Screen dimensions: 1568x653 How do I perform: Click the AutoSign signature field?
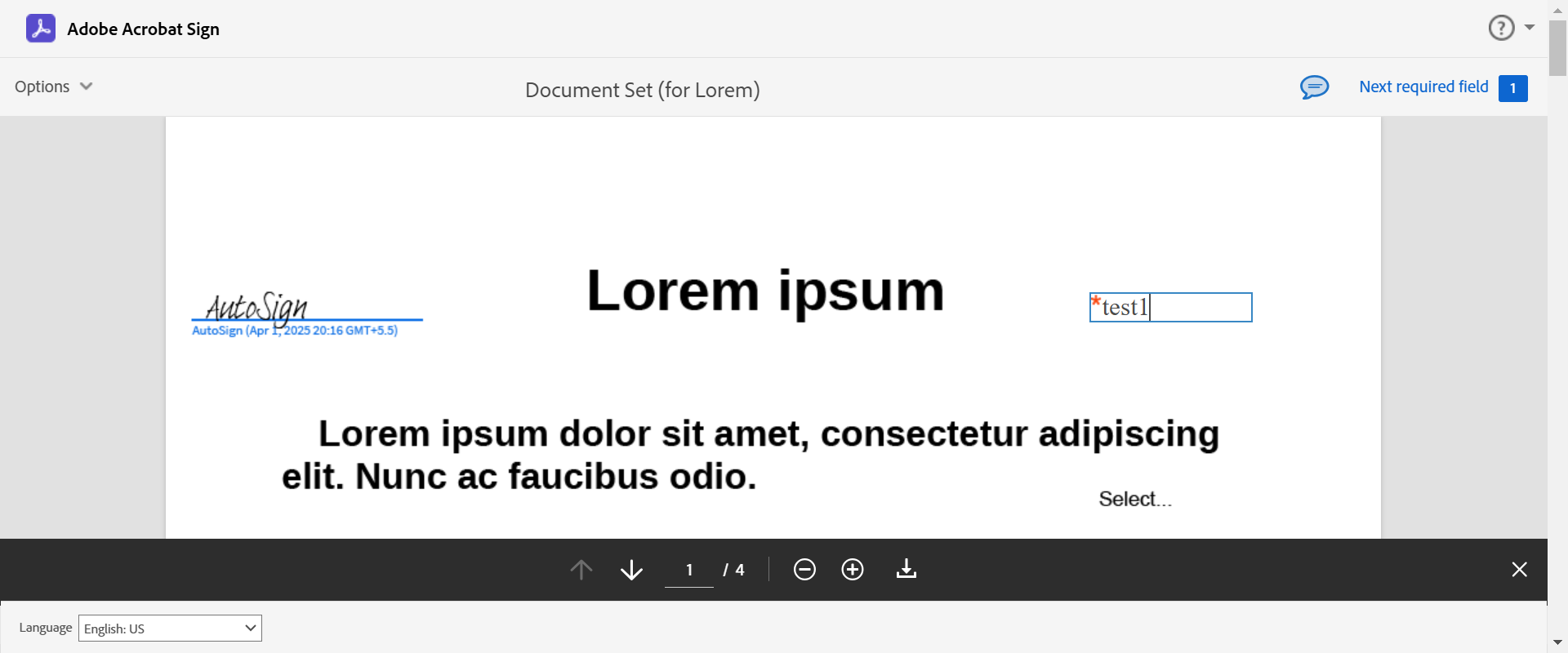click(x=307, y=306)
